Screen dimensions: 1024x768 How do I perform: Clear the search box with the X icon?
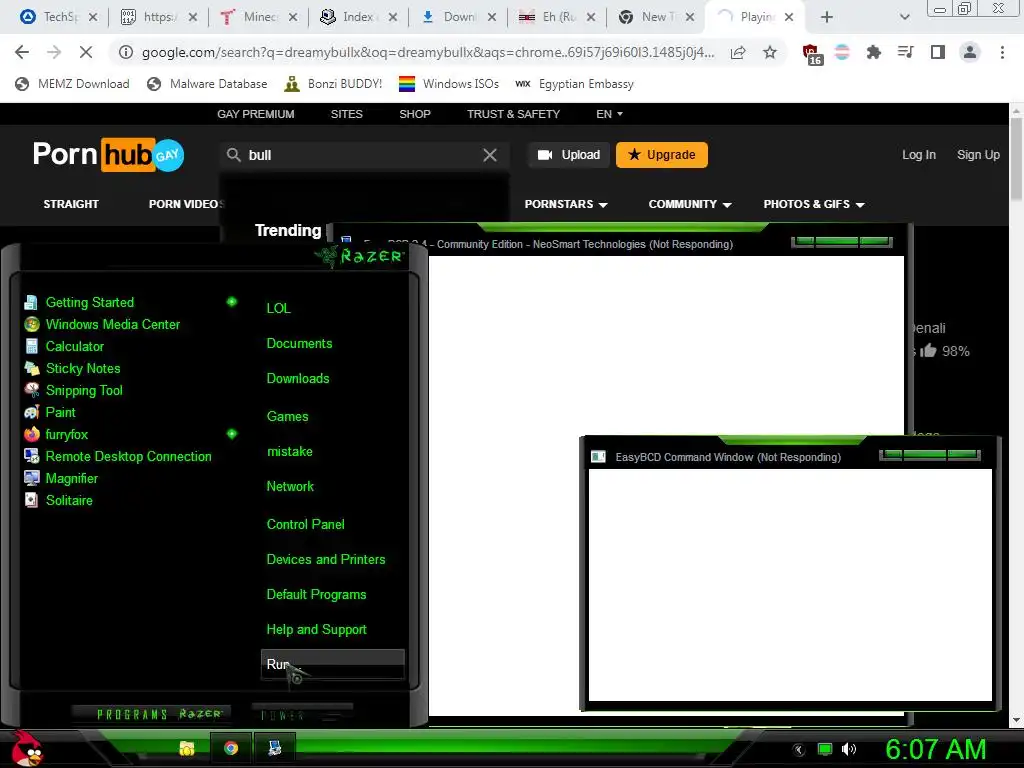coord(490,155)
